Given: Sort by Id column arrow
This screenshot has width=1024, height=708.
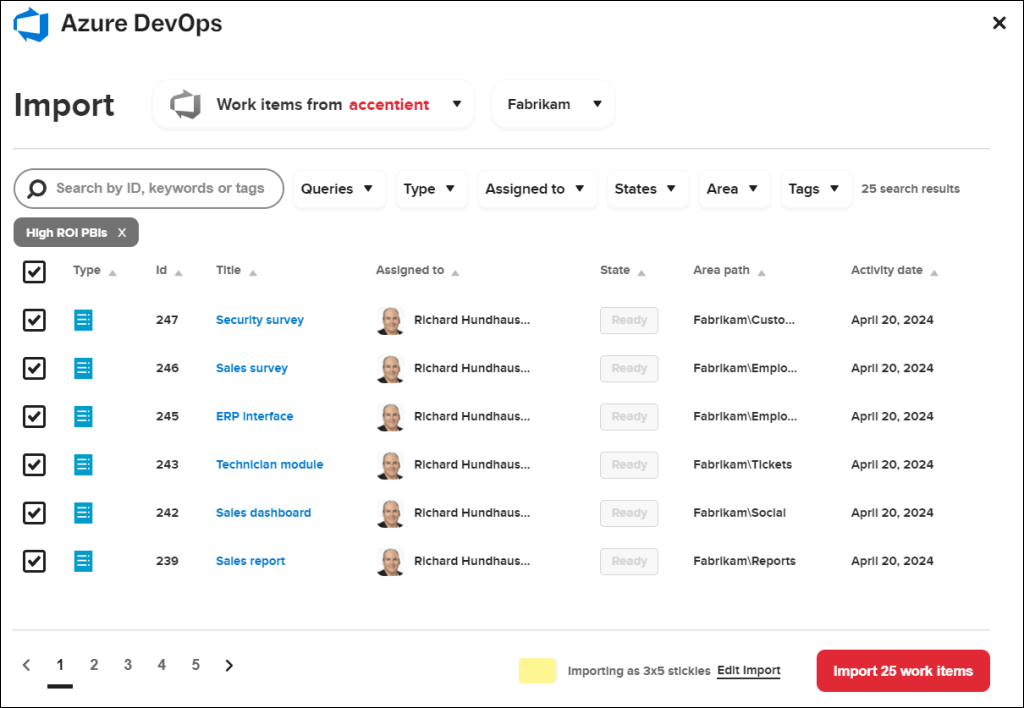Looking at the screenshot, I should (178, 273).
